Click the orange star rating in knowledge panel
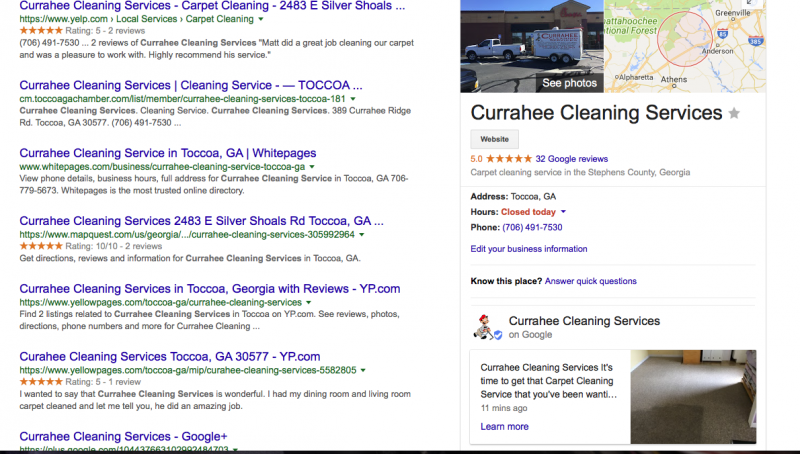The width and height of the screenshot is (800, 454). point(509,158)
